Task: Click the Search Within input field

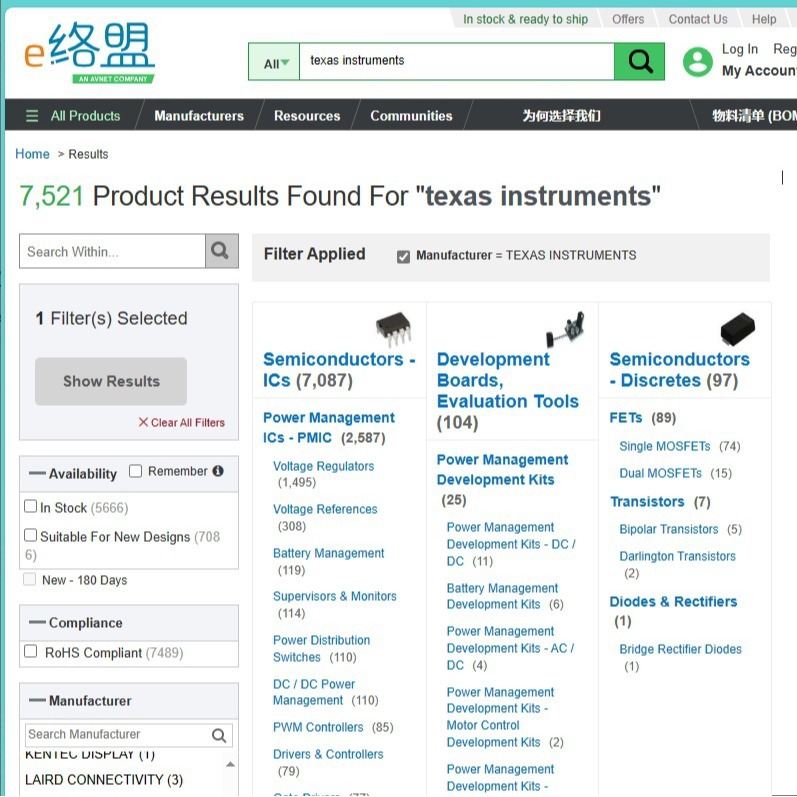Action: click(x=112, y=251)
